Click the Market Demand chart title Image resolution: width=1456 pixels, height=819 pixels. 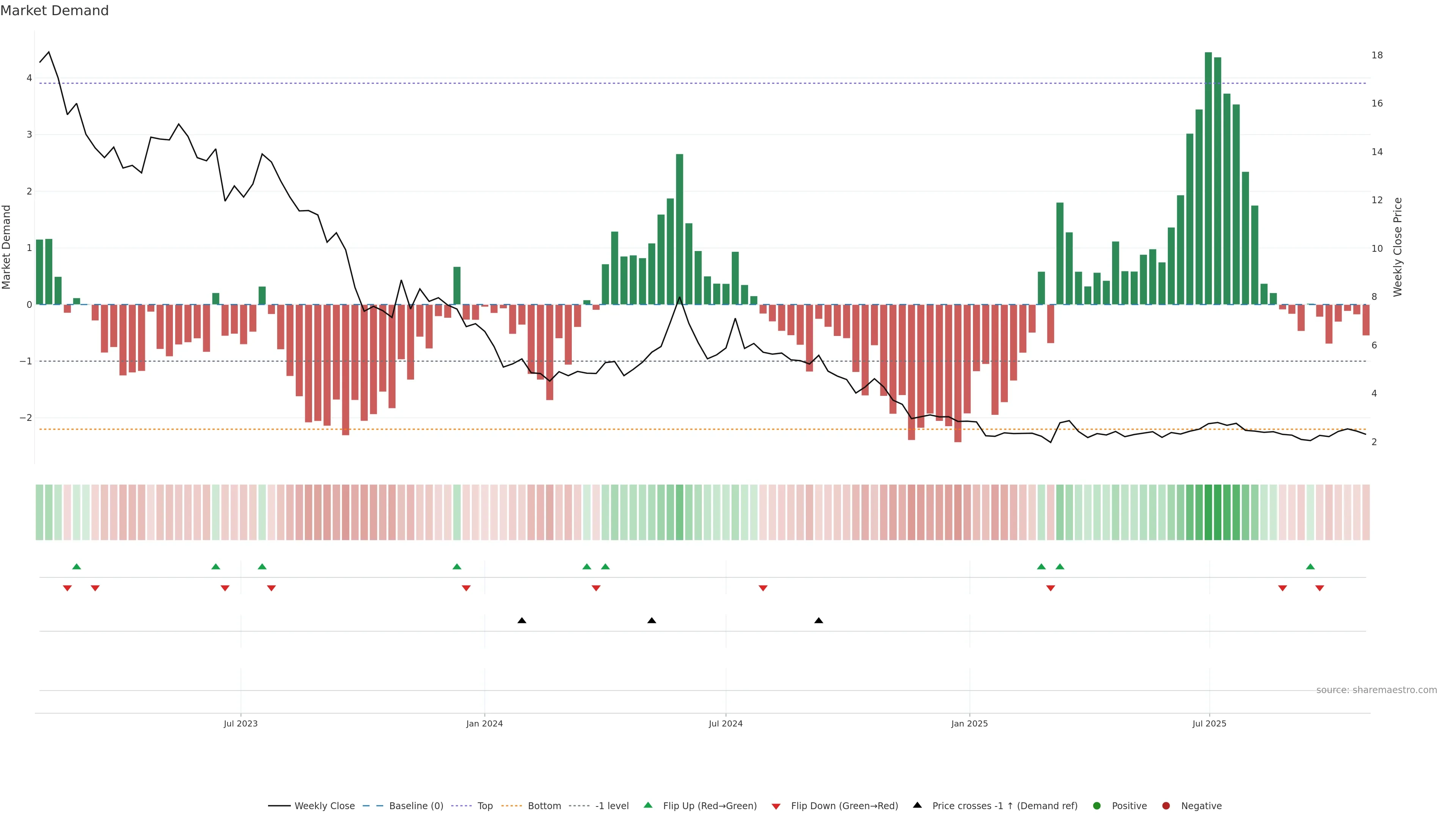tap(54, 11)
